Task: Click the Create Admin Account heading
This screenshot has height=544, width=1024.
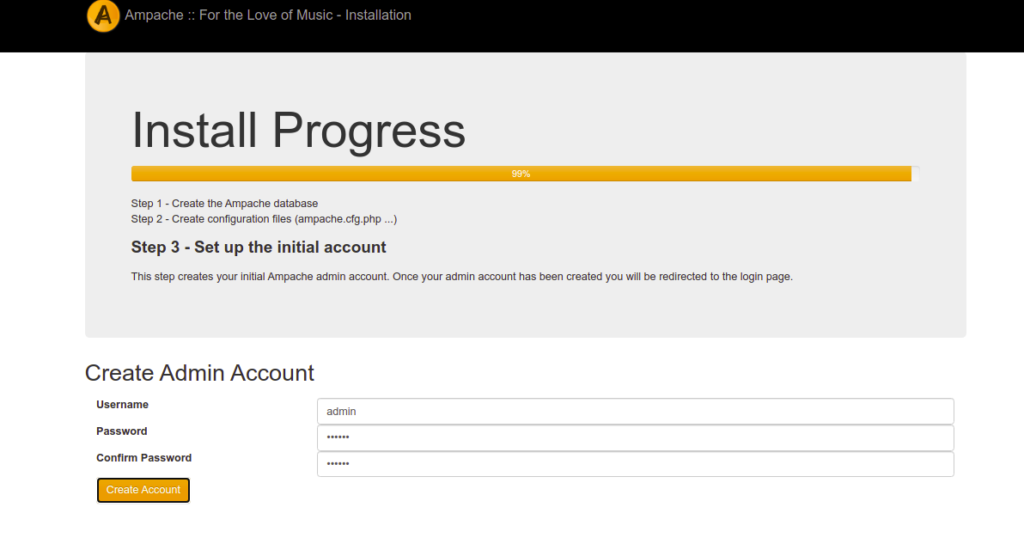Action: coord(199,373)
